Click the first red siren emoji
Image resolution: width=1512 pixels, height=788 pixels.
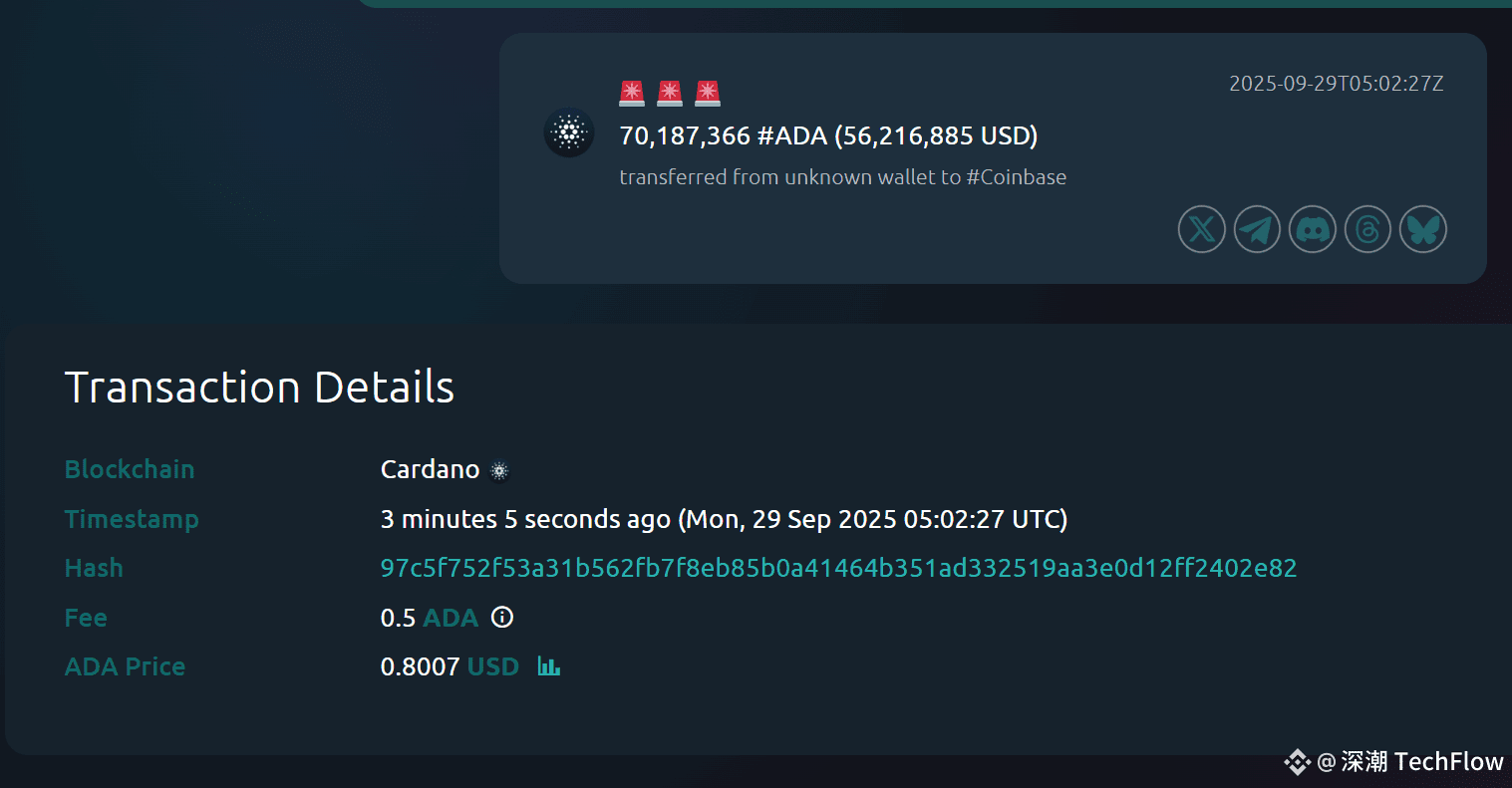632,94
